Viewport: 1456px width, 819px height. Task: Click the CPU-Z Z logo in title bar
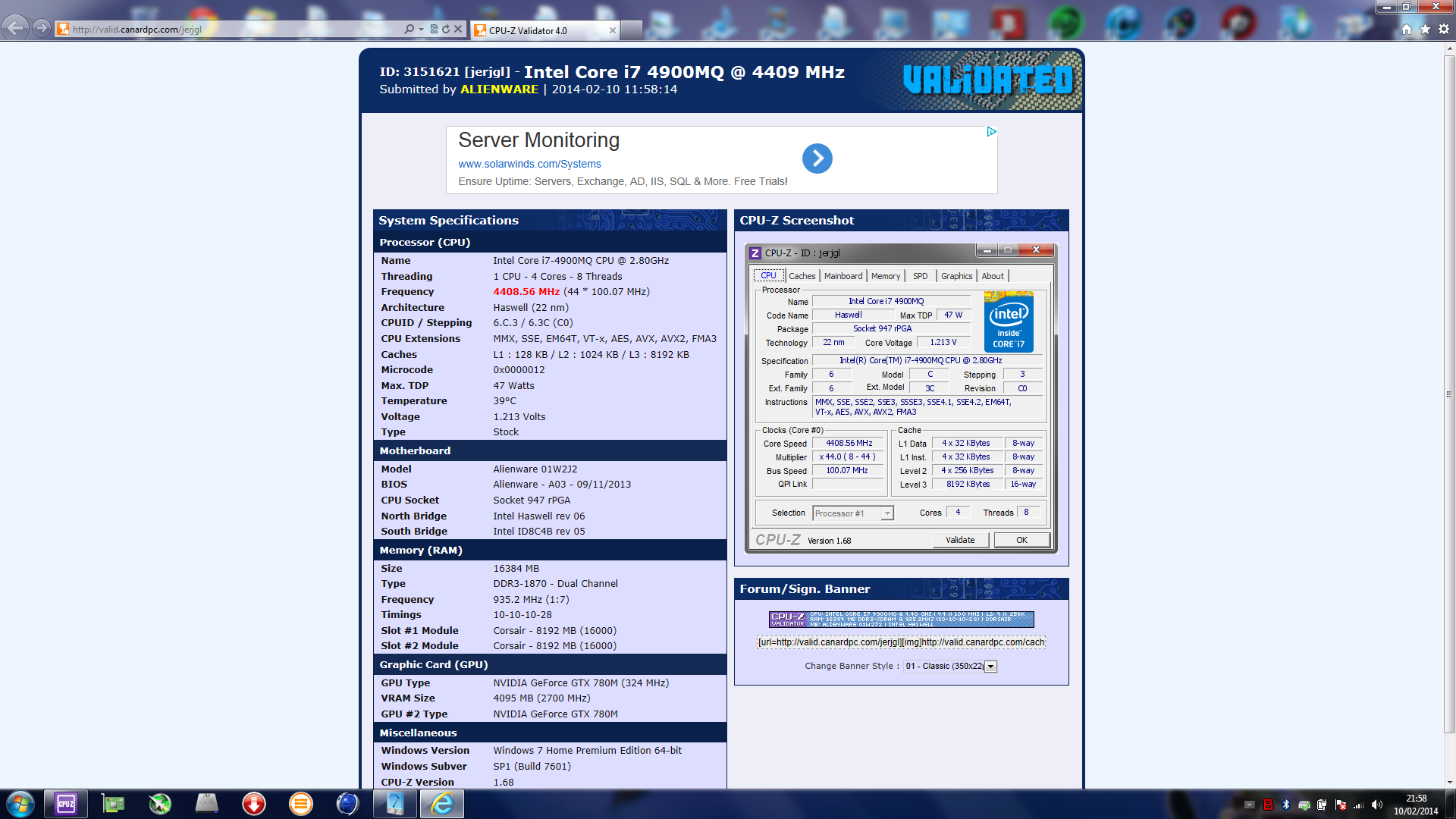coord(755,253)
